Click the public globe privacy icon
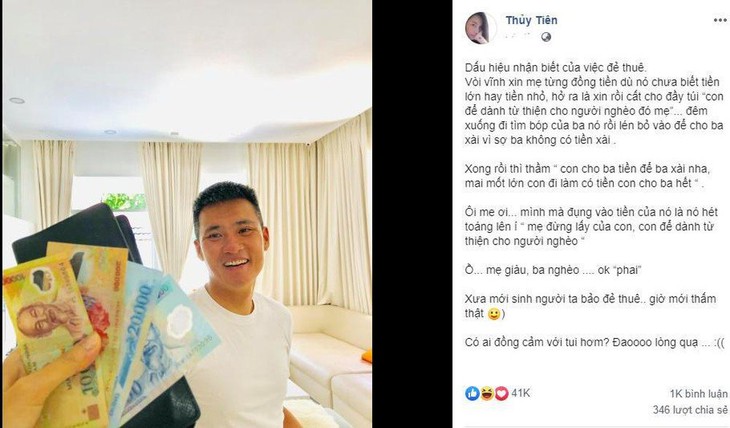 pos(546,37)
